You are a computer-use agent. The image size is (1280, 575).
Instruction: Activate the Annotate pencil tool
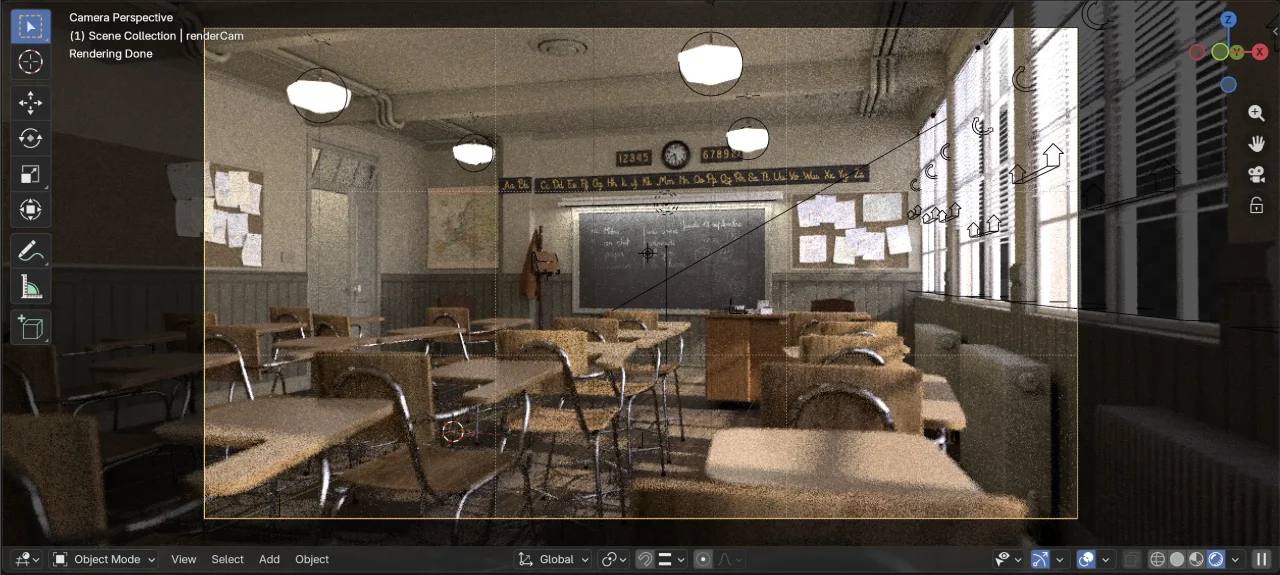point(31,250)
